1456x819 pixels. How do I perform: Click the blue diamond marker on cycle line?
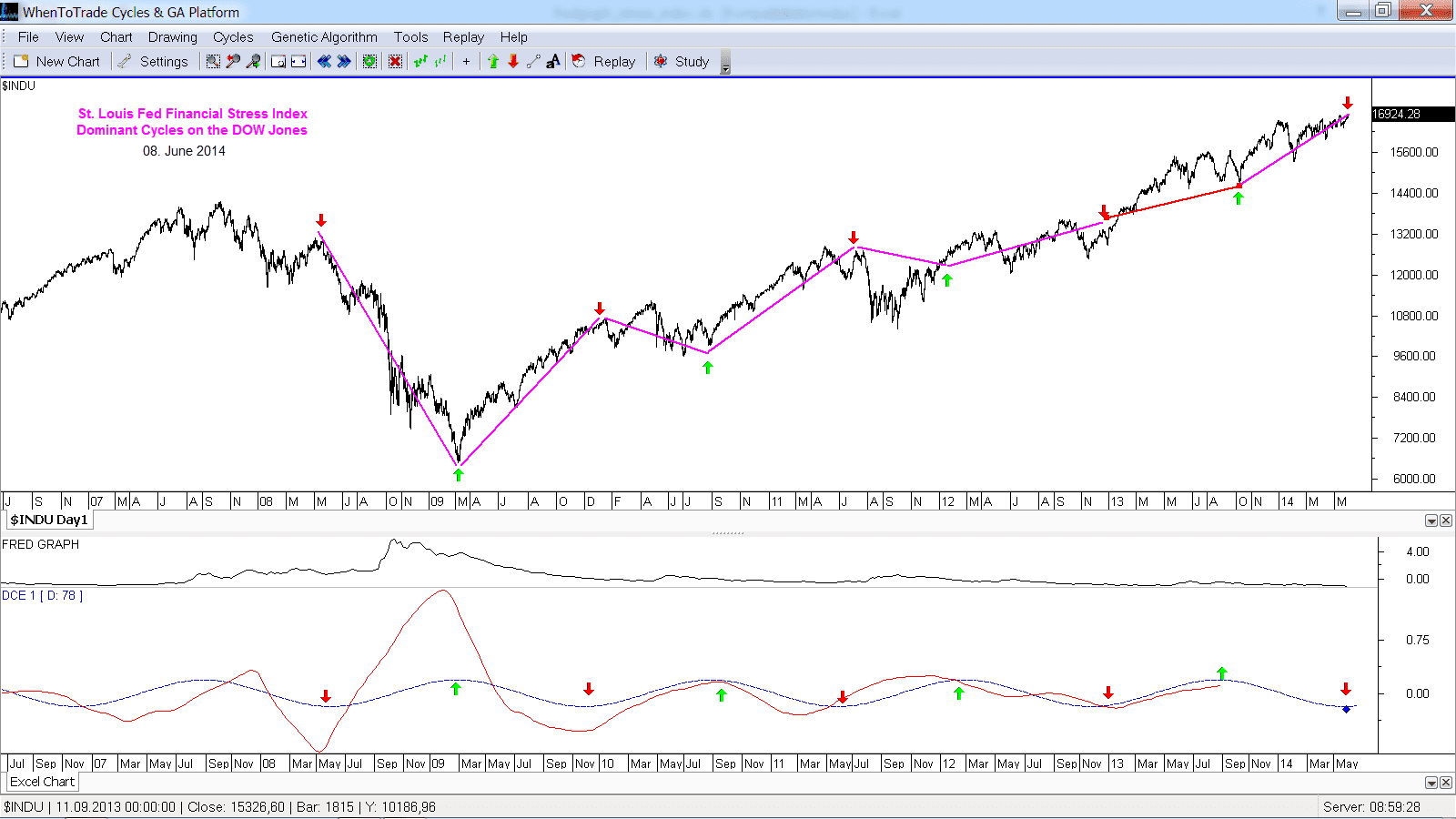click(x=1346, y=709)
